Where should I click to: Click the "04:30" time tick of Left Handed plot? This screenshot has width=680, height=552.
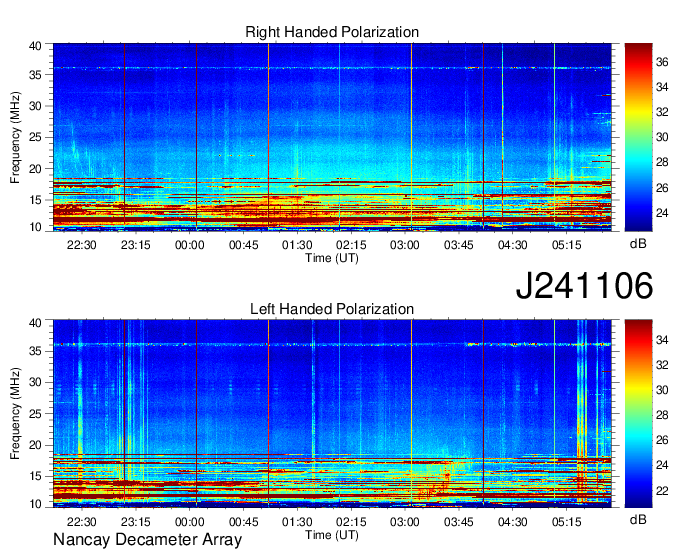513,522
